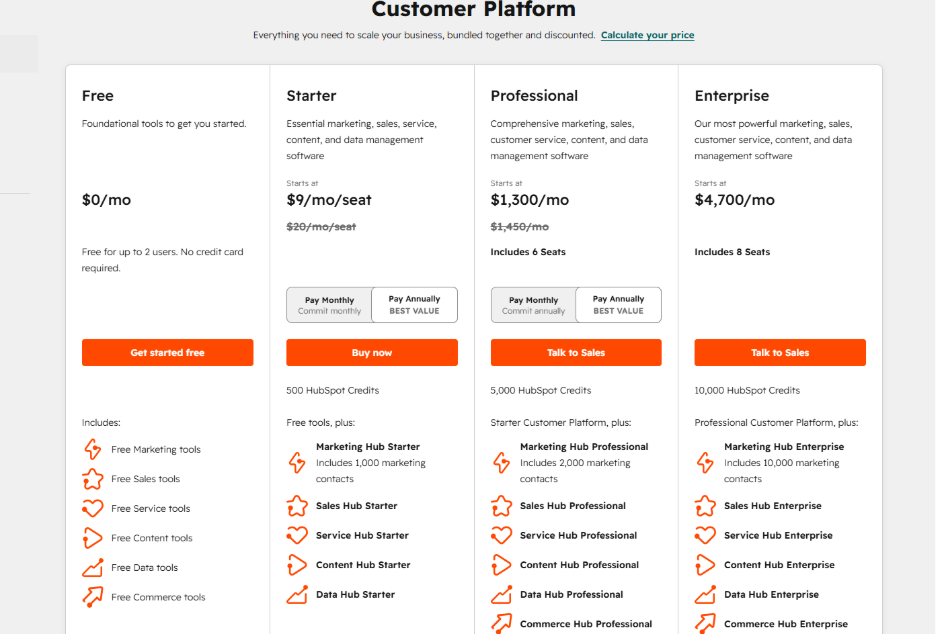Click the Free plan heading
The image size is (936, 634).
click(97, 96)
